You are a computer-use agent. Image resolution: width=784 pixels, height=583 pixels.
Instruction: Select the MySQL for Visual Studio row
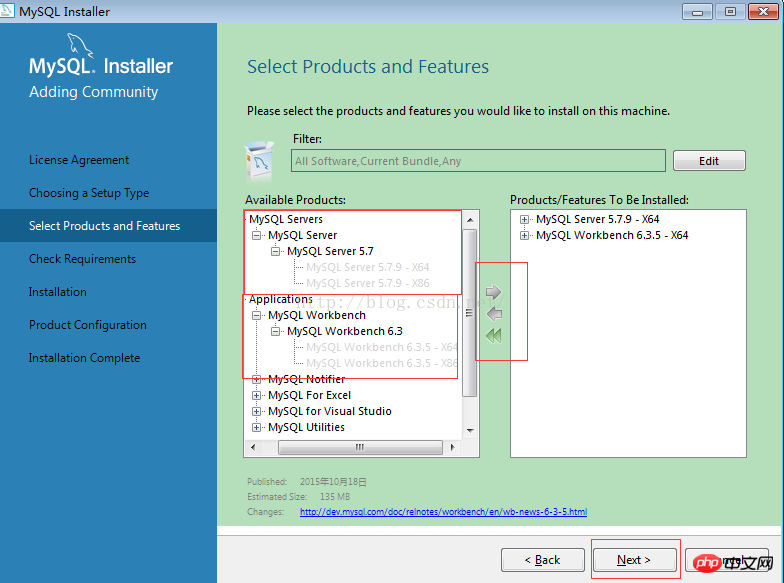tap(330, 411)
